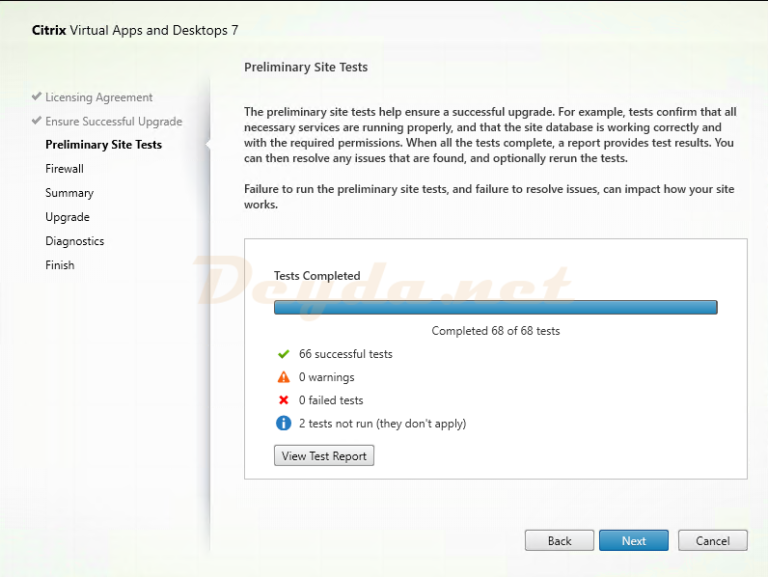Click the completed tests progress bar

point(495,307)
